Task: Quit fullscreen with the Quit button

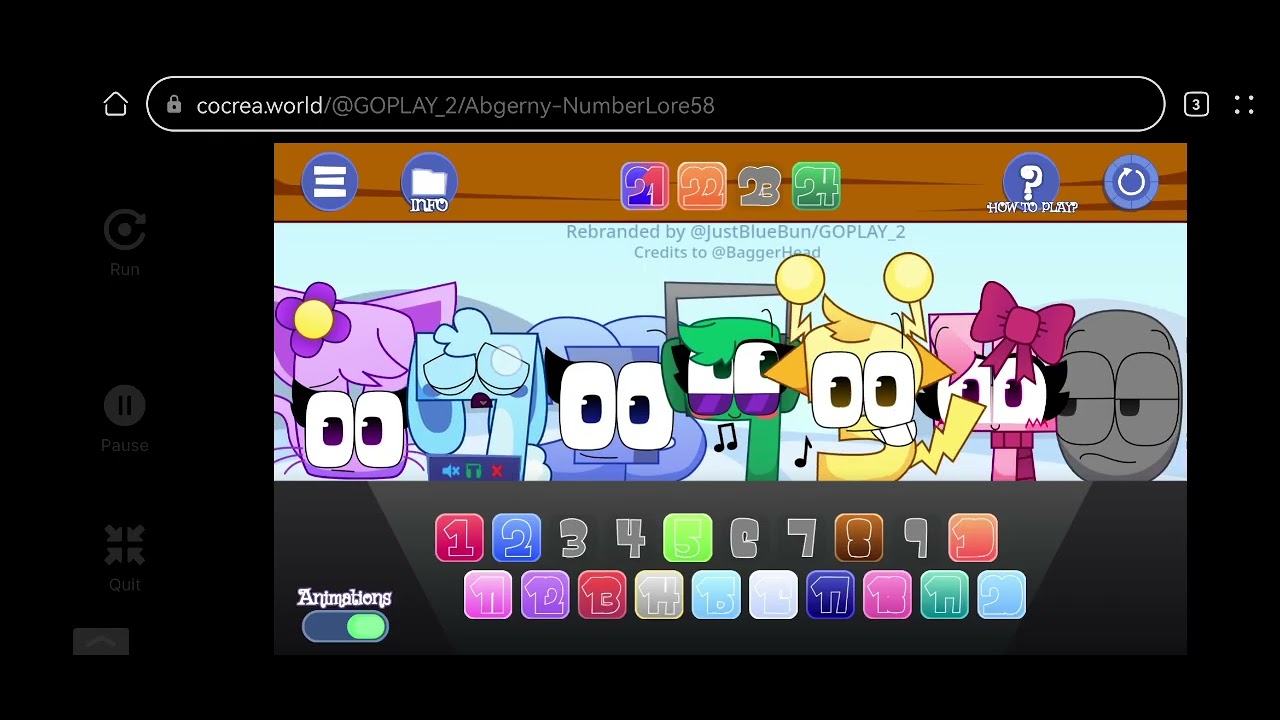Action: click(125, 558)
